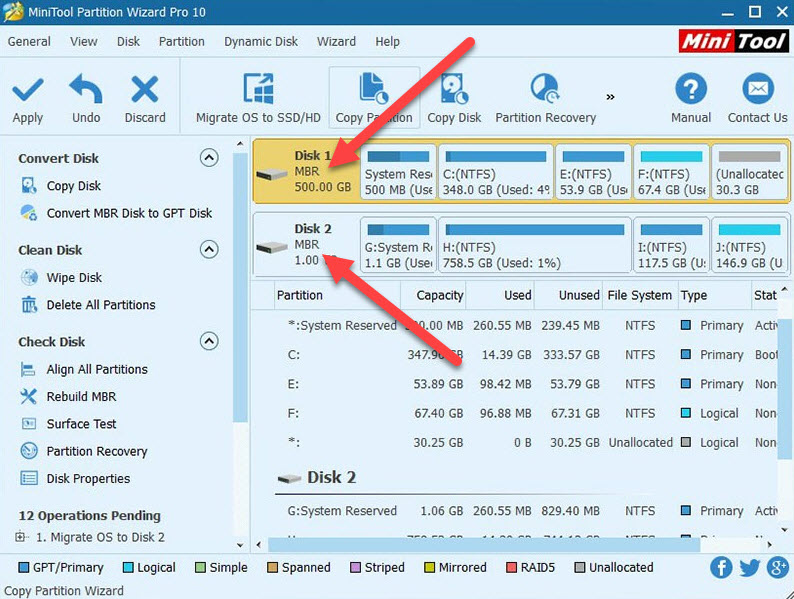Click the Undo arrow icon
The height and width of the screenshot is (599, 794).
pos(86,91)
